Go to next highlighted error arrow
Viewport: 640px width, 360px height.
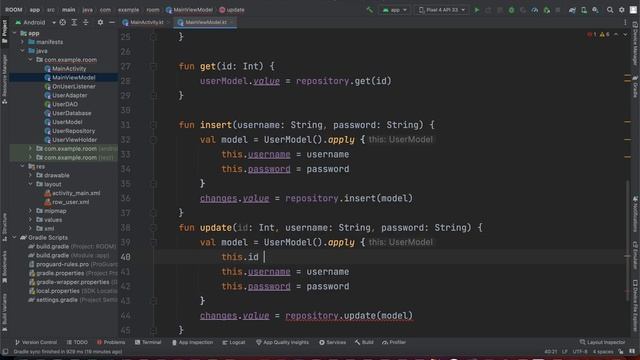625,35
